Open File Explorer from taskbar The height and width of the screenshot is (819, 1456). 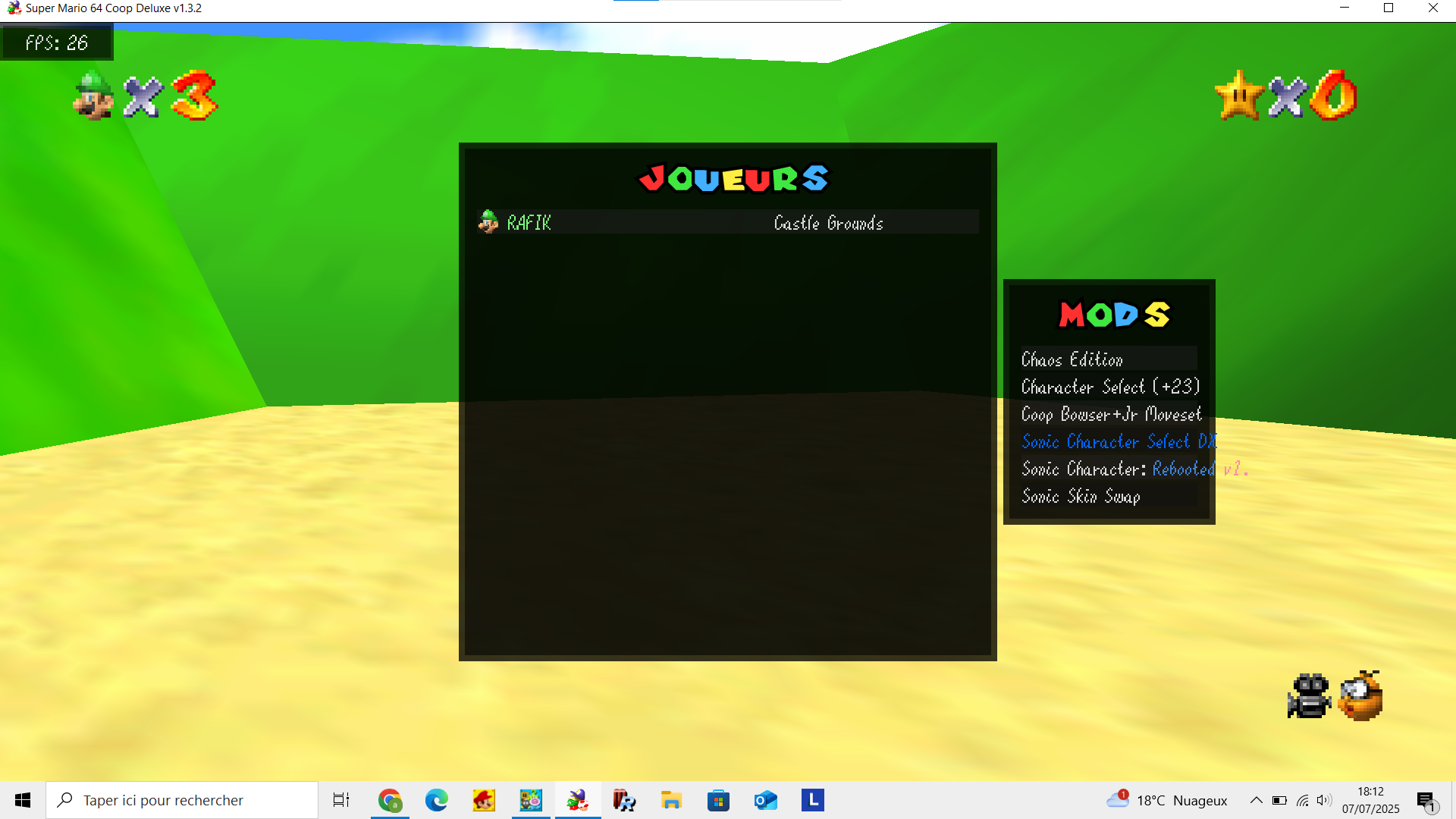pos(671,800)
